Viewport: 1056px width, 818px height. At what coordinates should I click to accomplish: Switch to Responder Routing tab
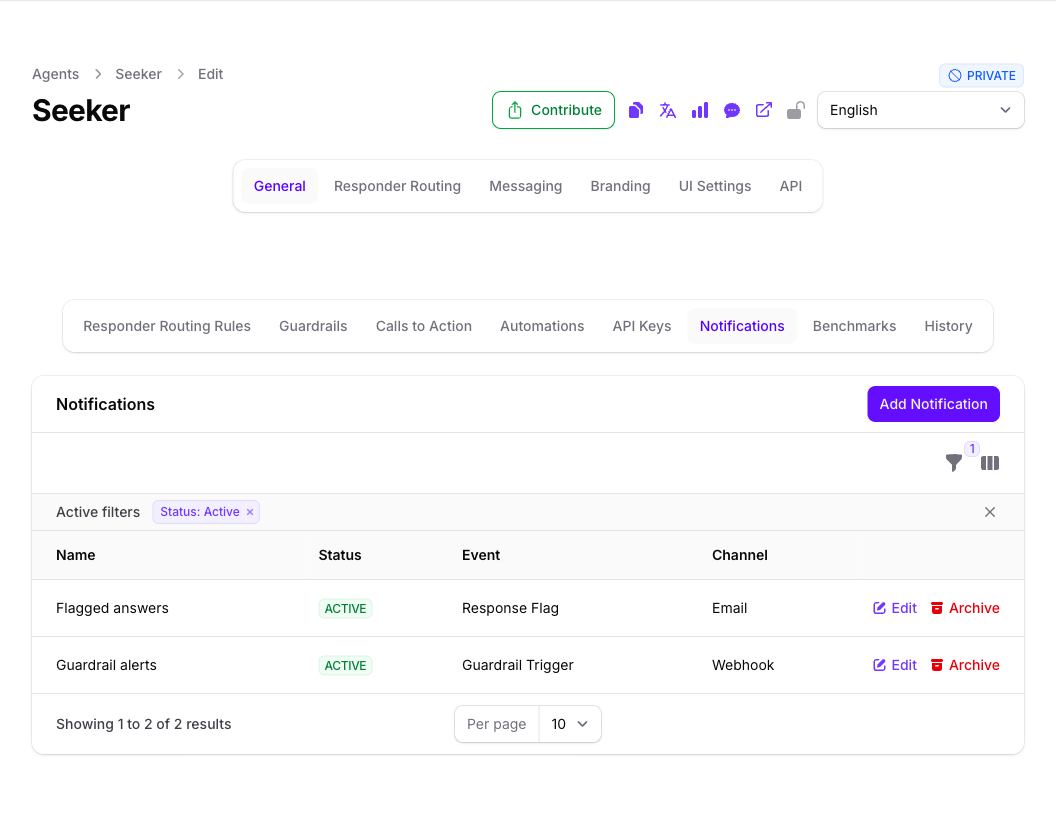pos(397,186)
